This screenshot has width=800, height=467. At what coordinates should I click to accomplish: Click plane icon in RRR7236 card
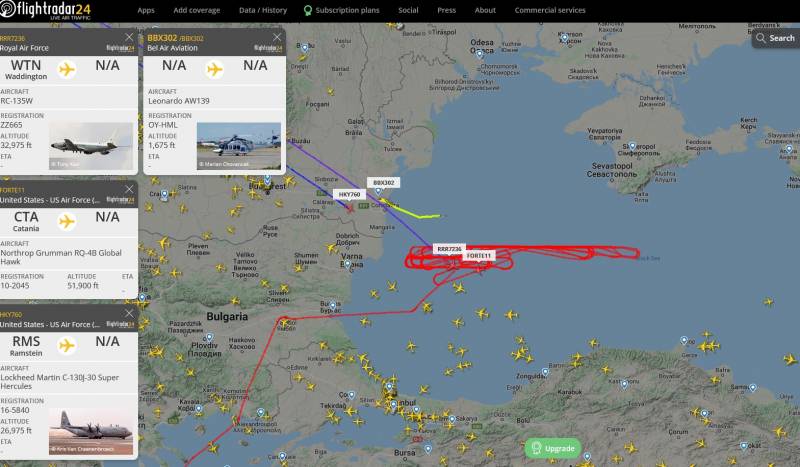67,69
